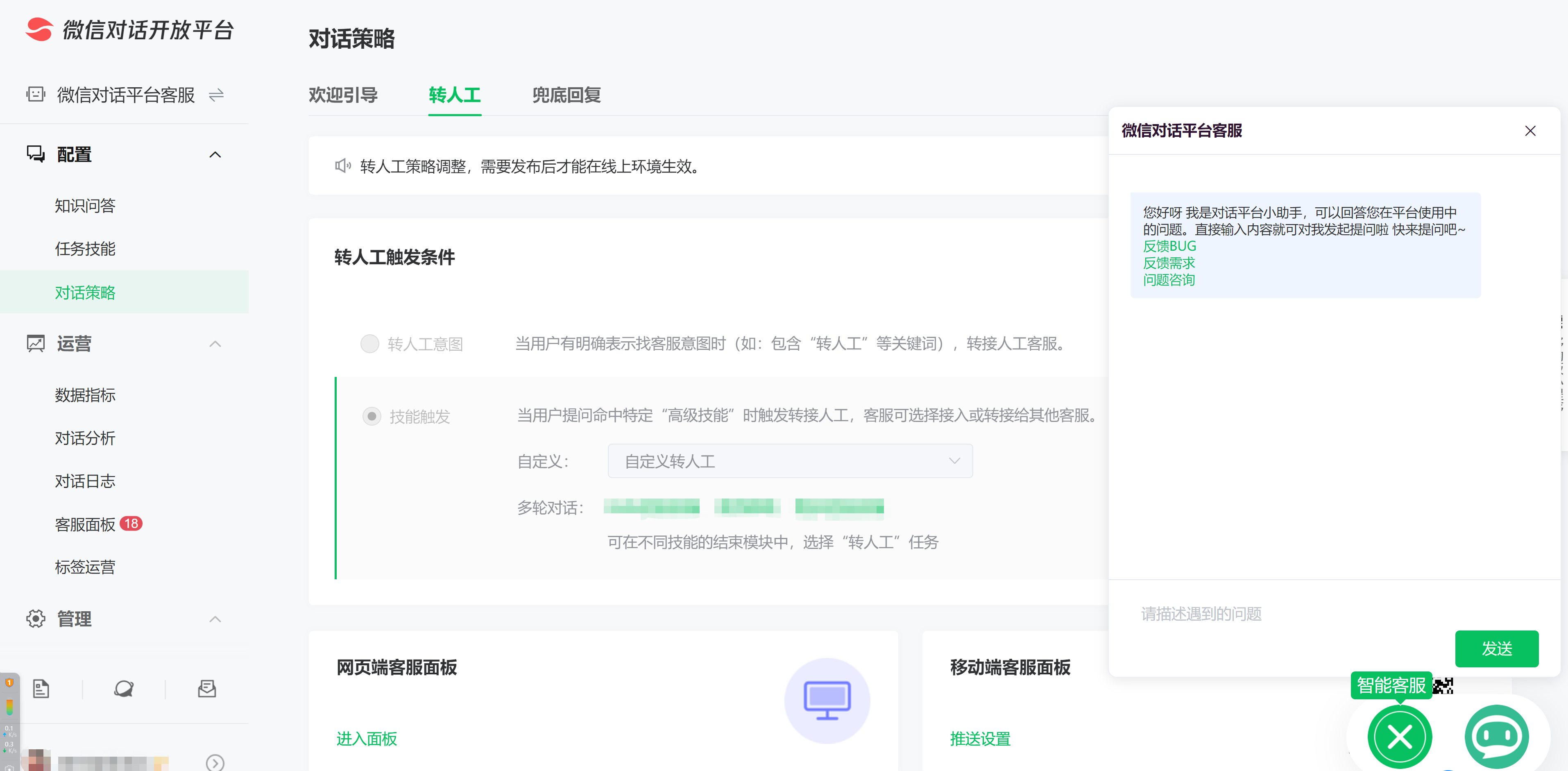Viewport: 1568px width, 771px height.
Task: Open the planet chat community icon
Action: point(124,689)
